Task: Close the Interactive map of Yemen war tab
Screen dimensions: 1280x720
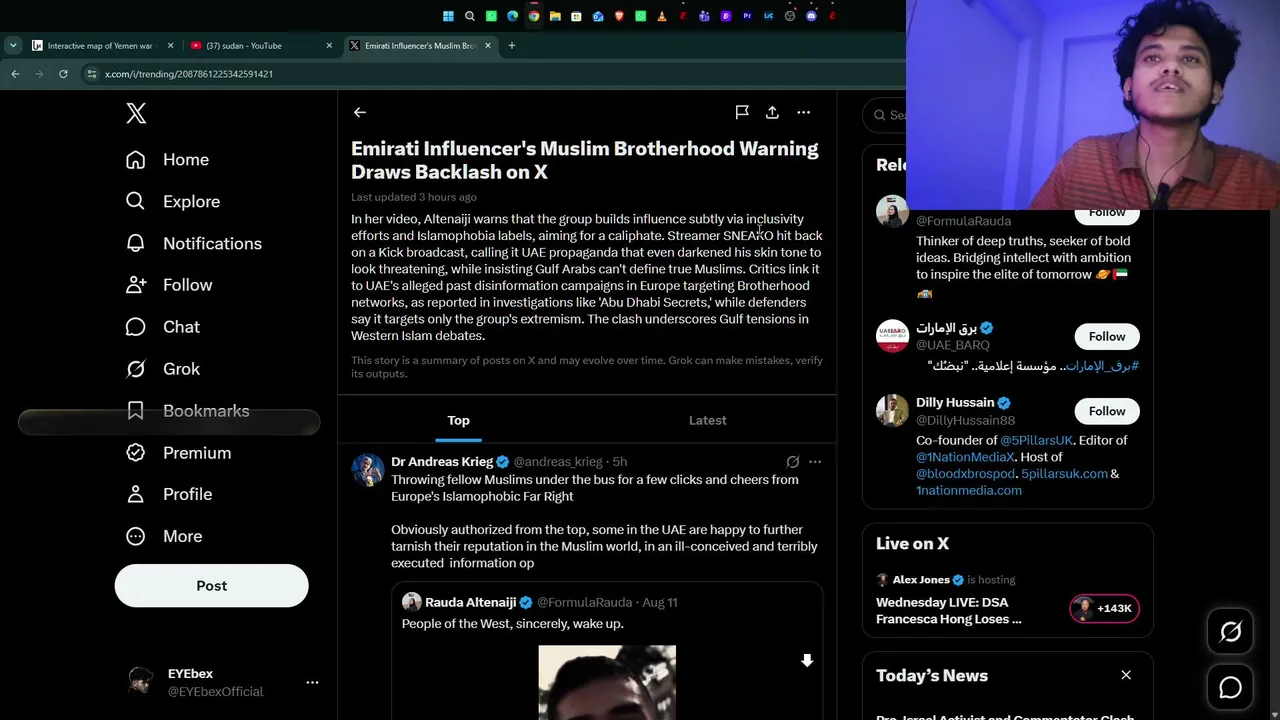Action: pos(170,45)
